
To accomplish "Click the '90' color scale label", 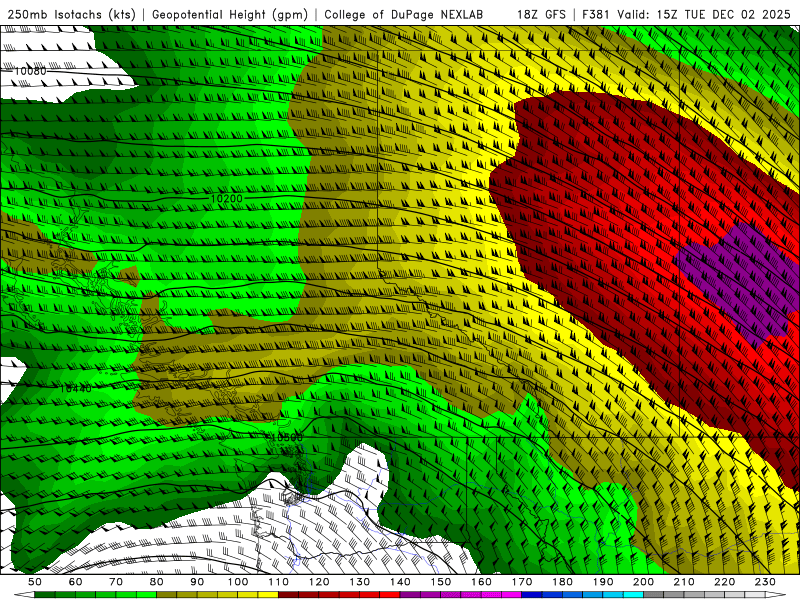I will tap(197, 582).
